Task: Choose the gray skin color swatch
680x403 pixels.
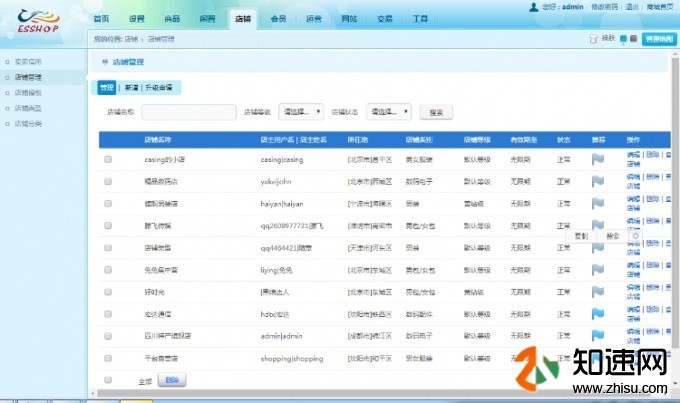Action: [x=633, y=39]
